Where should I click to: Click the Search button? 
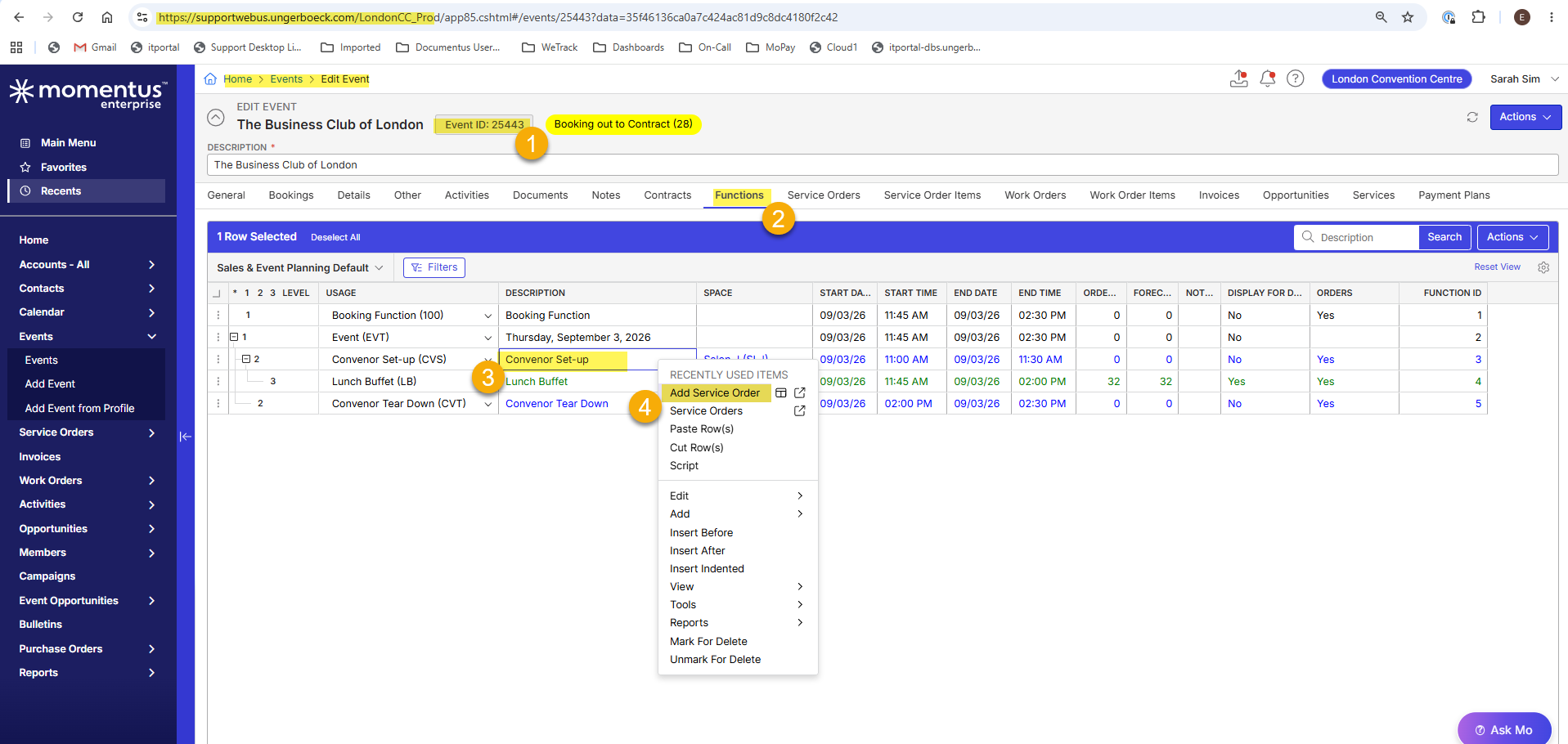[x=1444, y=237]
